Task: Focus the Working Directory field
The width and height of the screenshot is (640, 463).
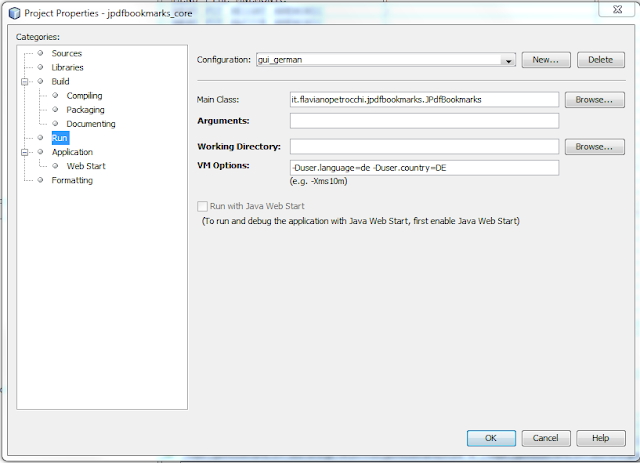Action: pyautogui.click(x=424, y=147)
